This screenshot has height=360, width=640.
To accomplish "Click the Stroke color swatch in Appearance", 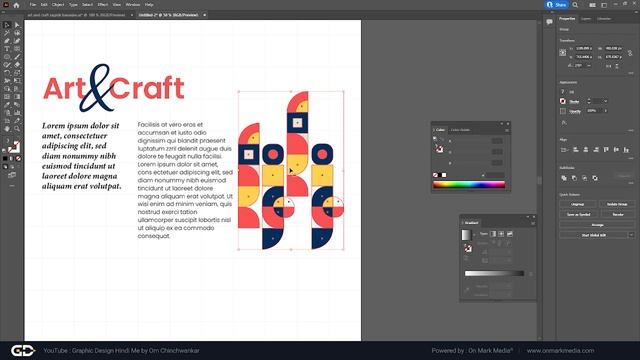I will [x=563, y=101].
